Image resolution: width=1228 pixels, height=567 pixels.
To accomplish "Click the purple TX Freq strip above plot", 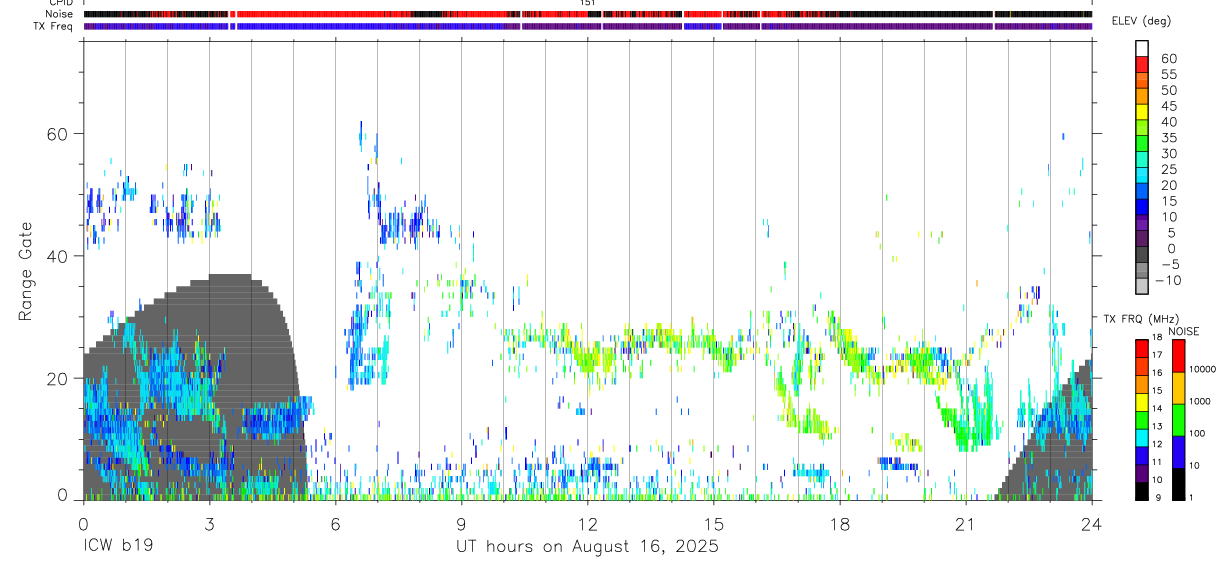I will [x=587, y=26].
